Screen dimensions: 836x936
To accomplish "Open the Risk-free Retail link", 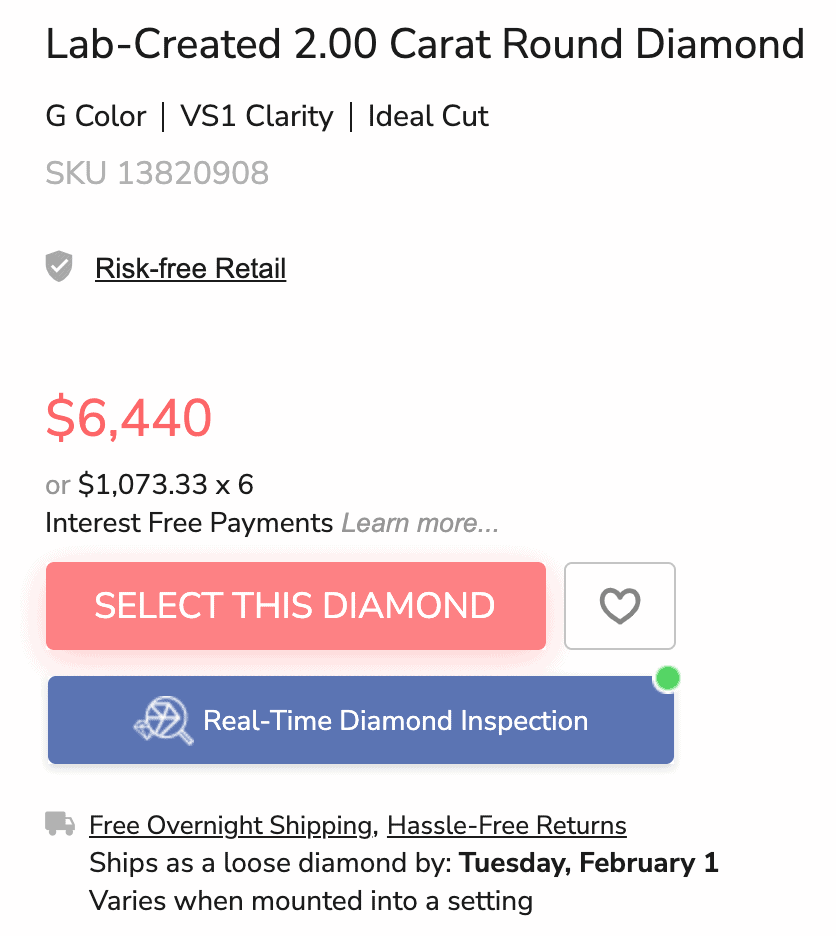I will pos(190,268).
